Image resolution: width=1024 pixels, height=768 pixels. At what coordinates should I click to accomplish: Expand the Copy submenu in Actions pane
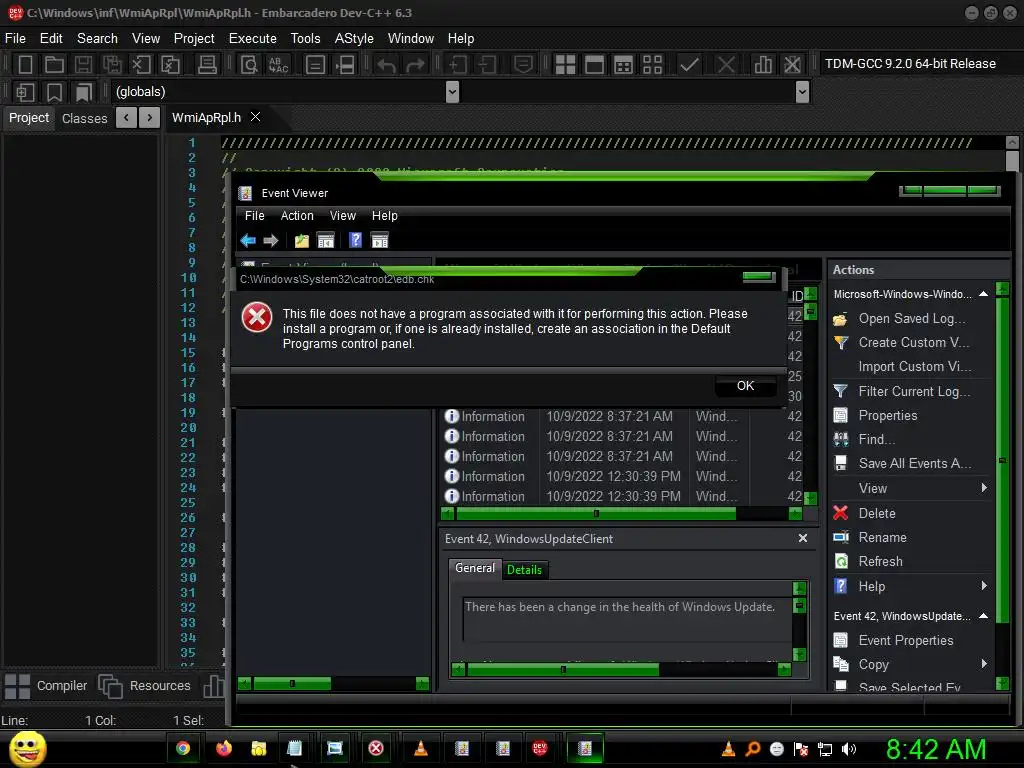point(984,664)
